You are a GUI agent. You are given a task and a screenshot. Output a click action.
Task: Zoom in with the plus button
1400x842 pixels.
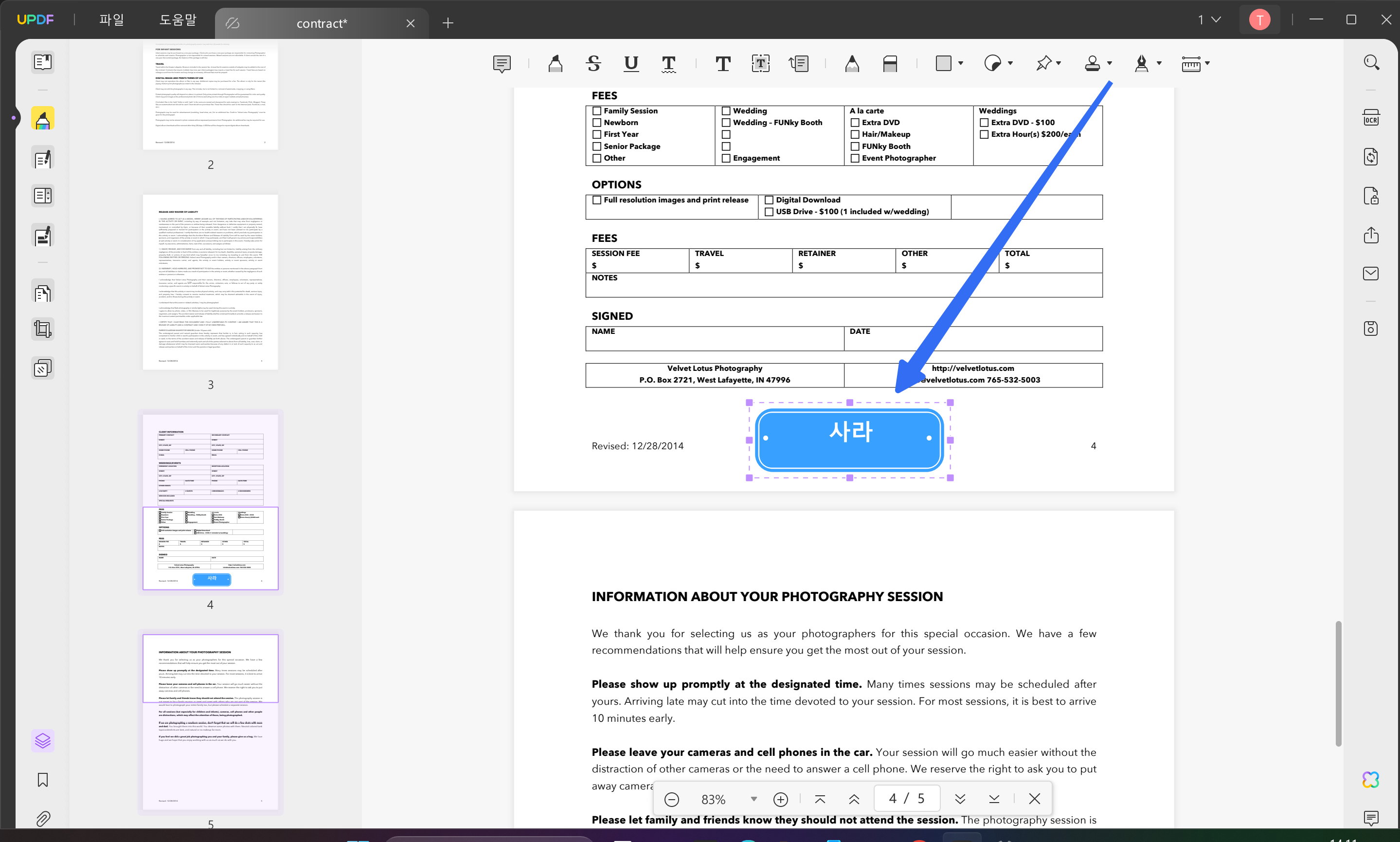[781, 799]
